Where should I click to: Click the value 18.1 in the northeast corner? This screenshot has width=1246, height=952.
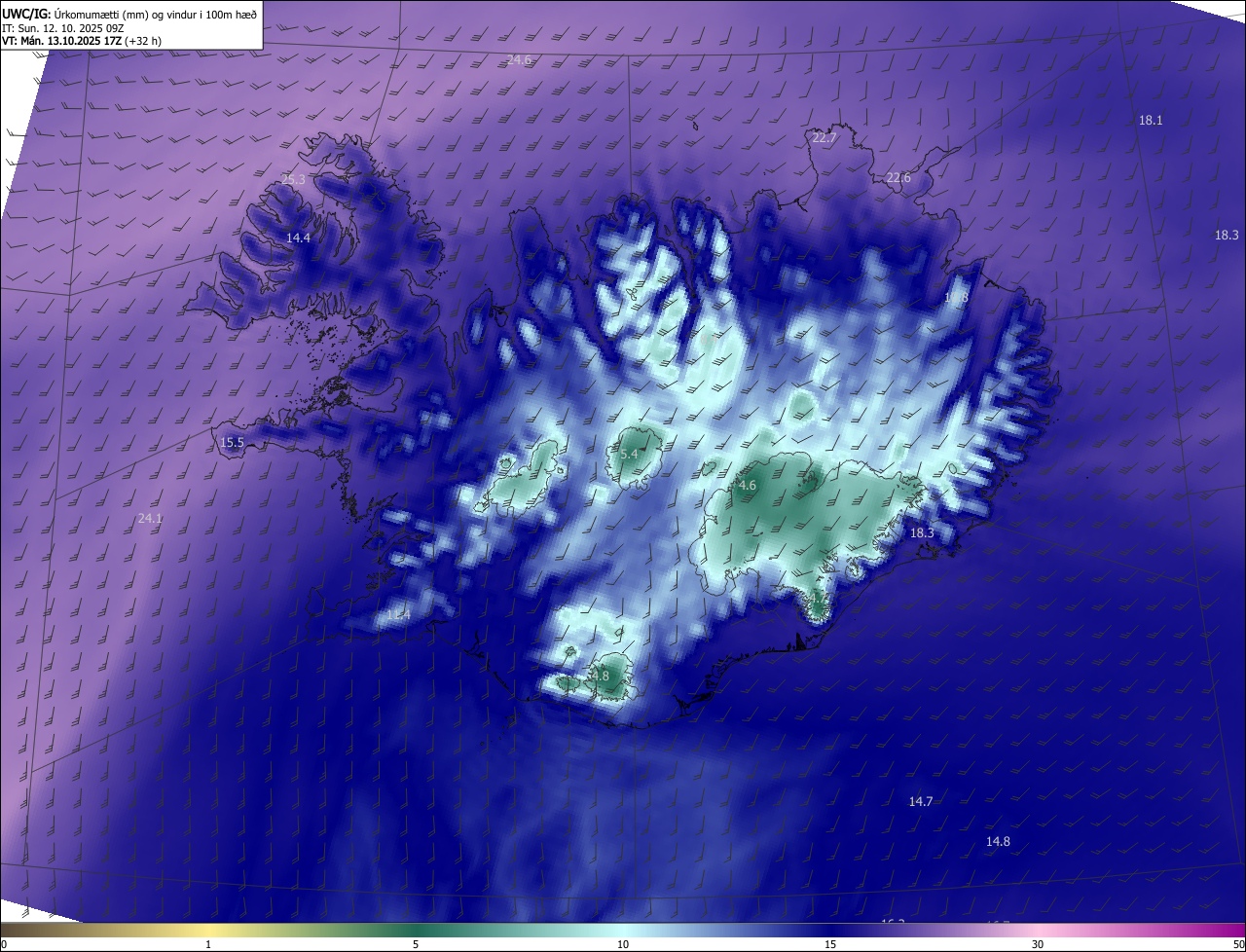click(x=1151, y=120)
